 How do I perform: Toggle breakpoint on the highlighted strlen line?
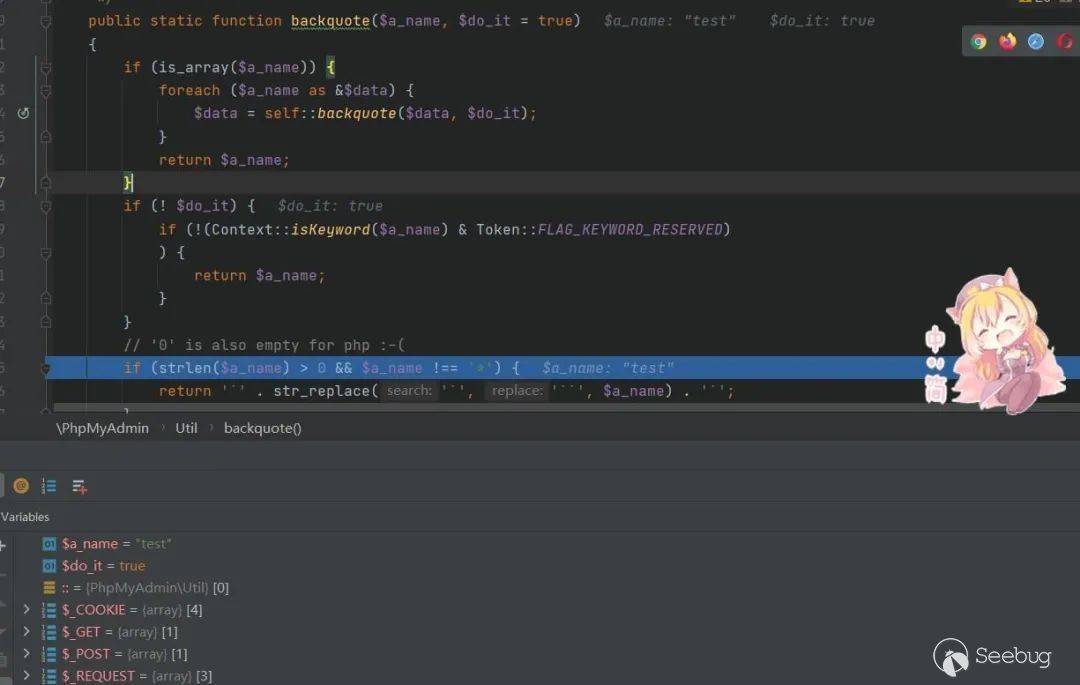20,368
